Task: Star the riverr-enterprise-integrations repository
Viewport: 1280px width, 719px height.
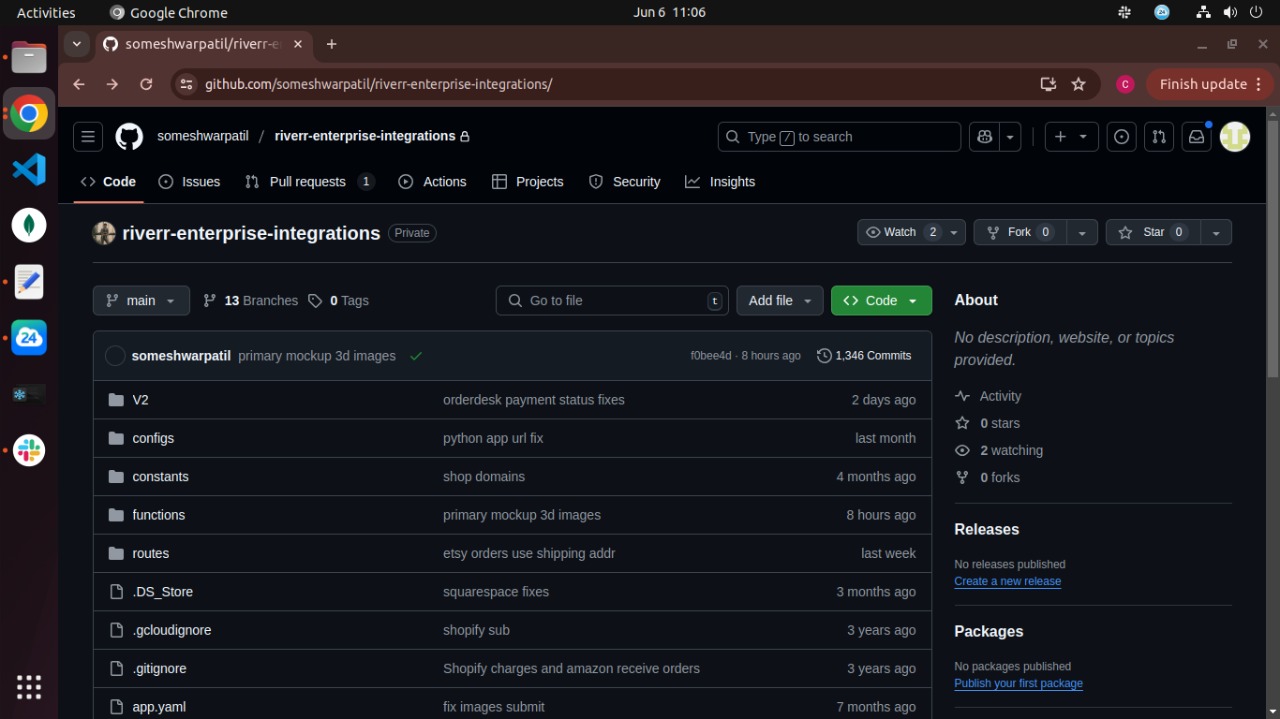Action: click(1153, 232)
